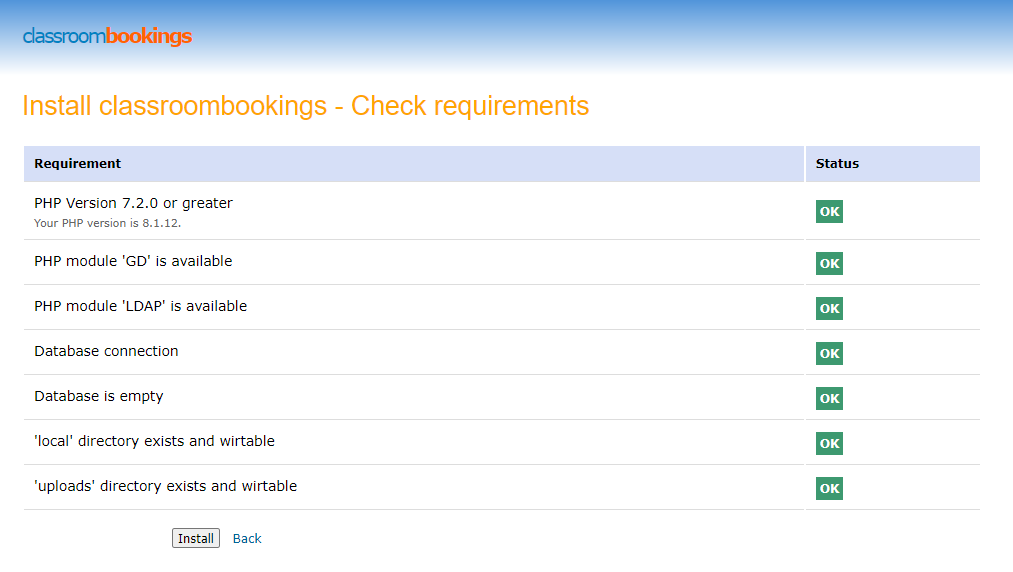The height and width of the screenshot is (572, 1013).
Task: Click the classroombookings logo
Action: 107,37
